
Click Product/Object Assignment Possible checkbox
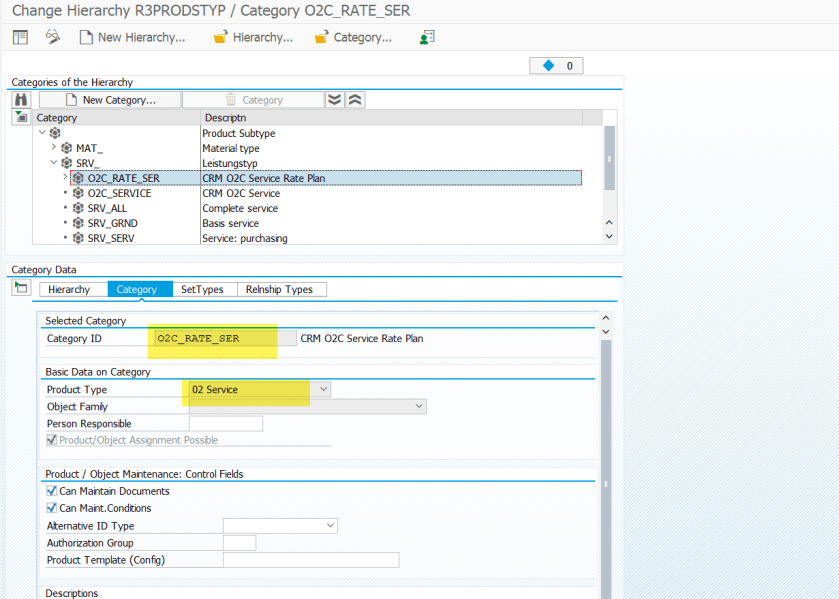52,440
